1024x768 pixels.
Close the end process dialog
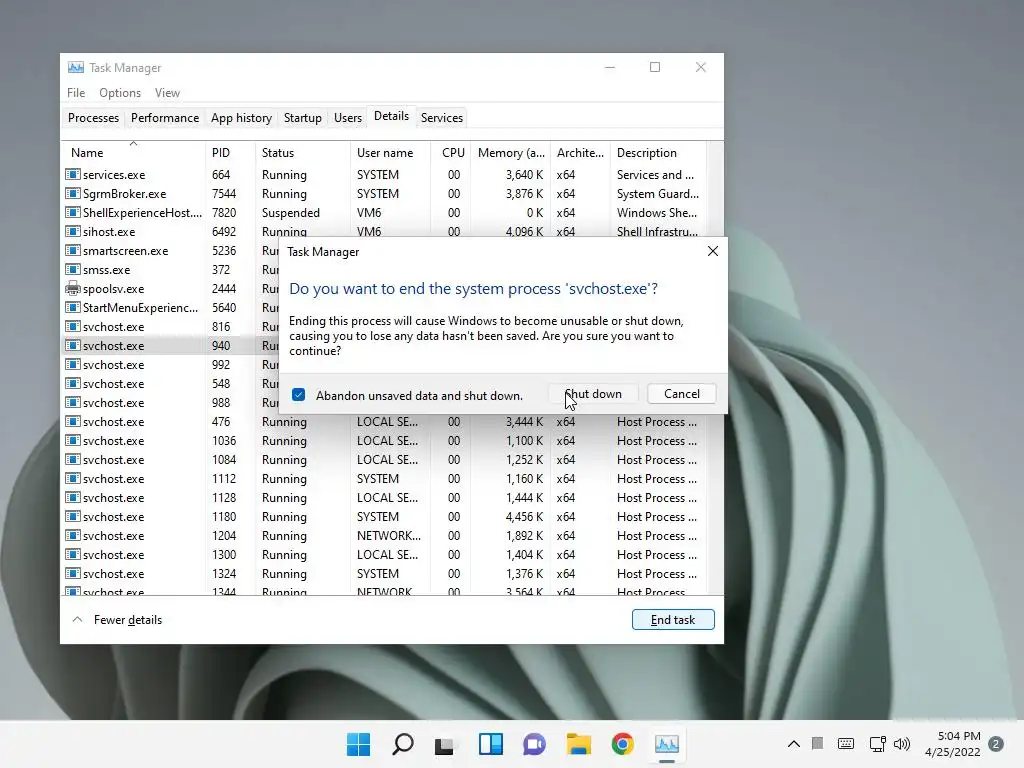(x=712, y=251)
